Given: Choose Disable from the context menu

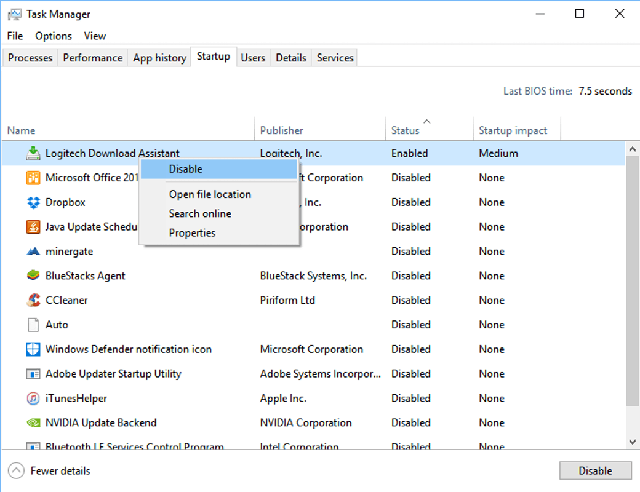Looking at the screenshot, I should [x=185, y=169].
